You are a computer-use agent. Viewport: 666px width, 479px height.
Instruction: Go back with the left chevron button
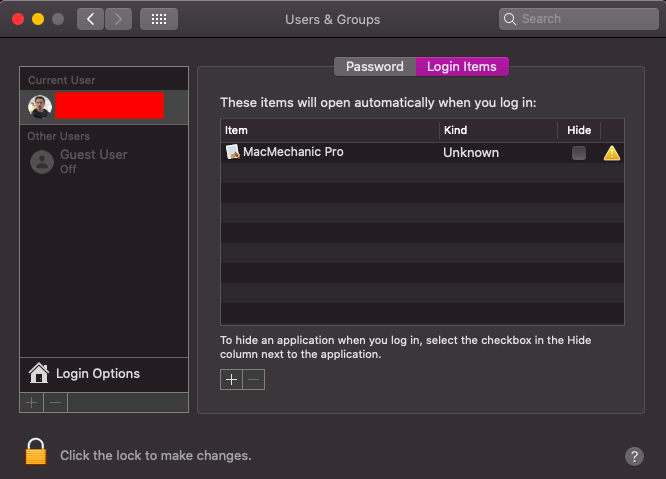click(x=90, y=19)
